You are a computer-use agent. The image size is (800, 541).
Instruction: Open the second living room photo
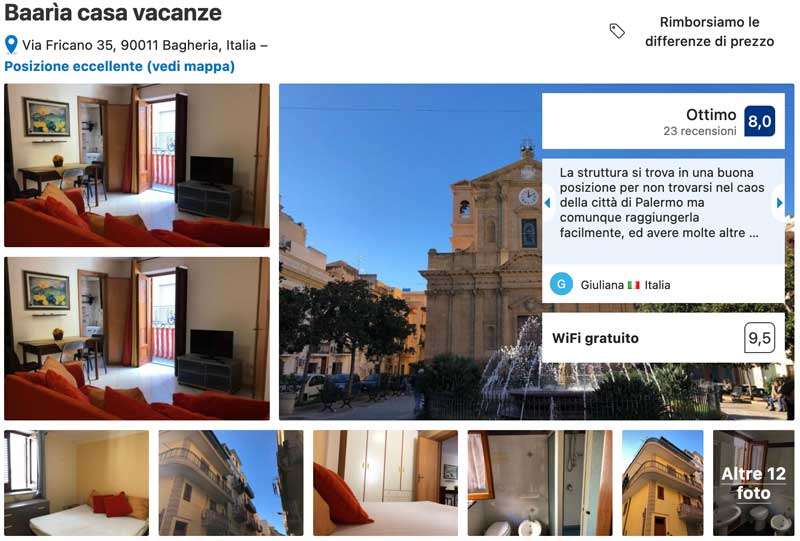tap(137, 338)
